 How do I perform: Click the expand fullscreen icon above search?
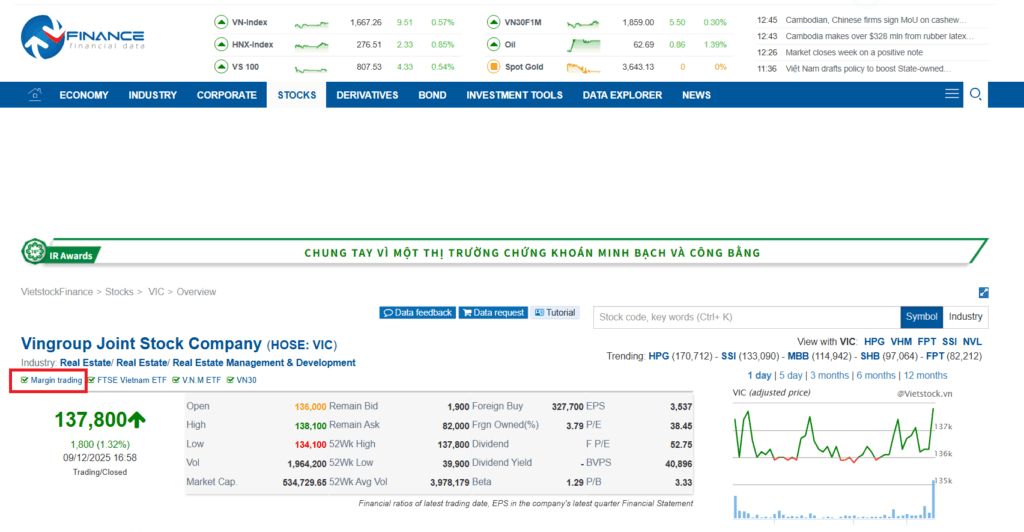pos(984,292)
